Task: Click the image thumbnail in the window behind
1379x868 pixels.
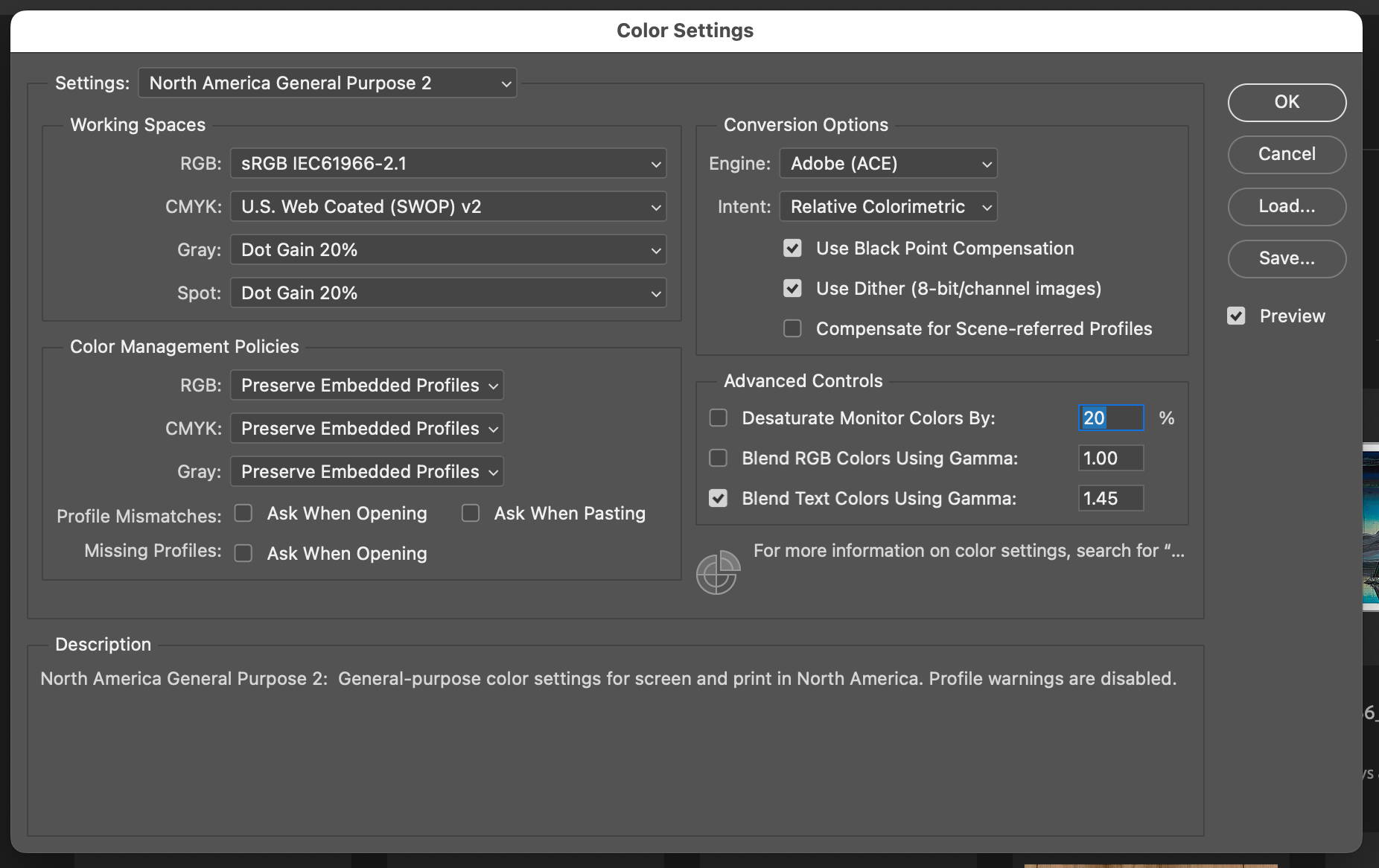Action: pos(1371,527)
